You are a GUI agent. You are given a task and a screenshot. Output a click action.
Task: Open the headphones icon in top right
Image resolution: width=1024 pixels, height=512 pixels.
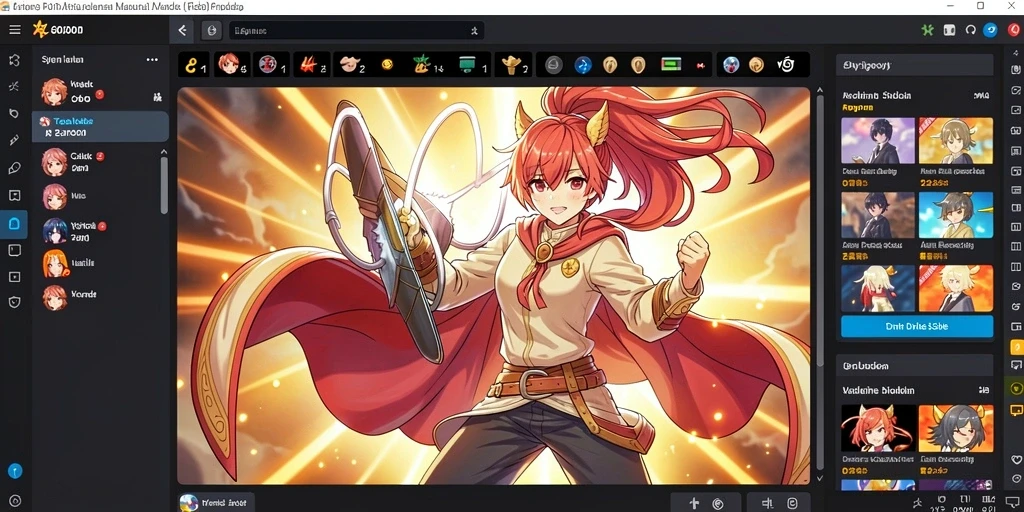970,30
